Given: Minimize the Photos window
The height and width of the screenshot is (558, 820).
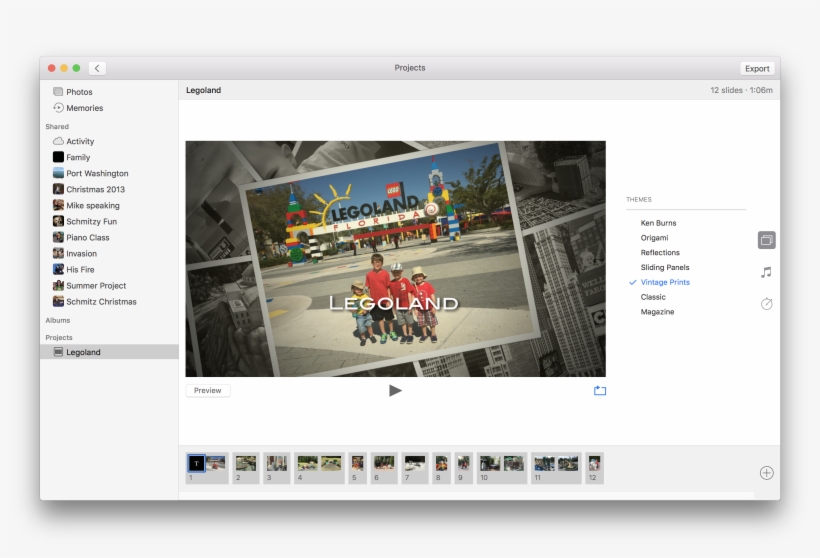Looking at the screenshot, I should (64, 68).
